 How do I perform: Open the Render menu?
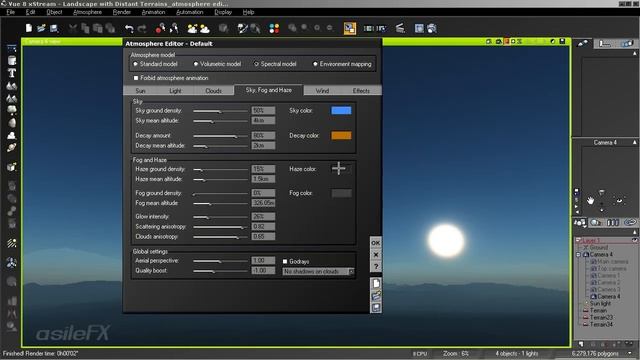(x=122, y=12)
